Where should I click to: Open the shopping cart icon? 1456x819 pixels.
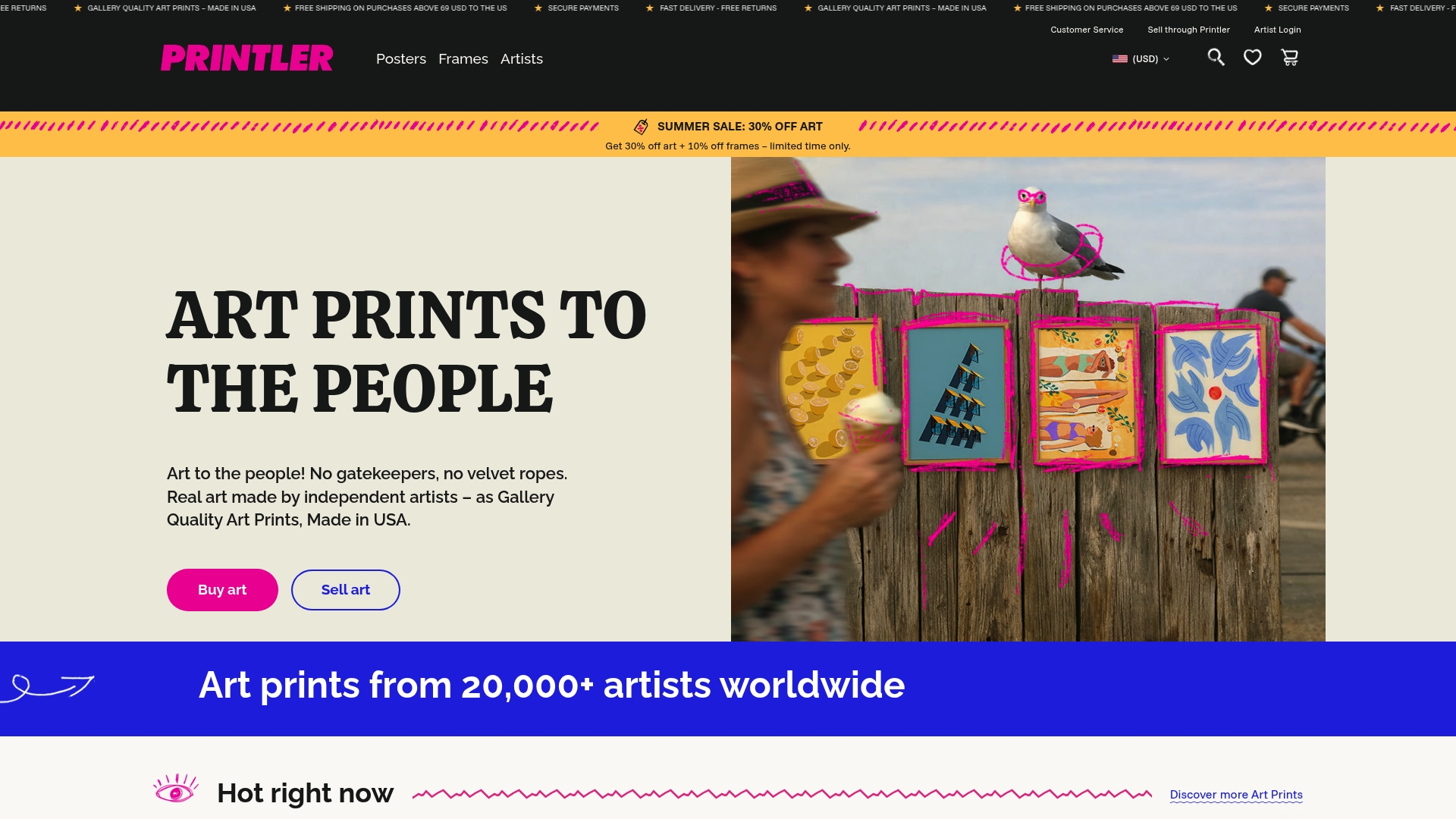coord(1290,58)
